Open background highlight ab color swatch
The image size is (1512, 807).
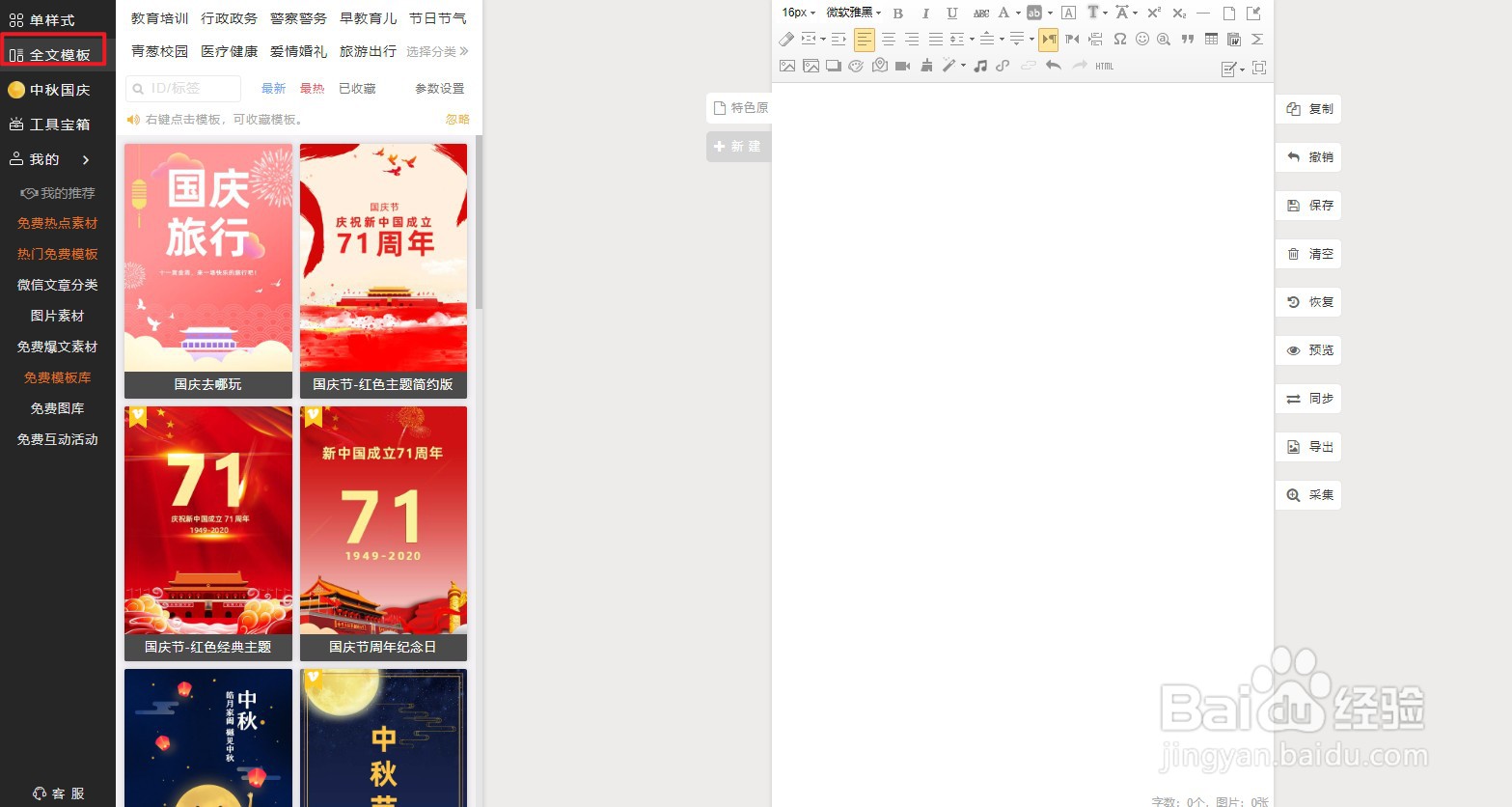[x=1034, y=13]
